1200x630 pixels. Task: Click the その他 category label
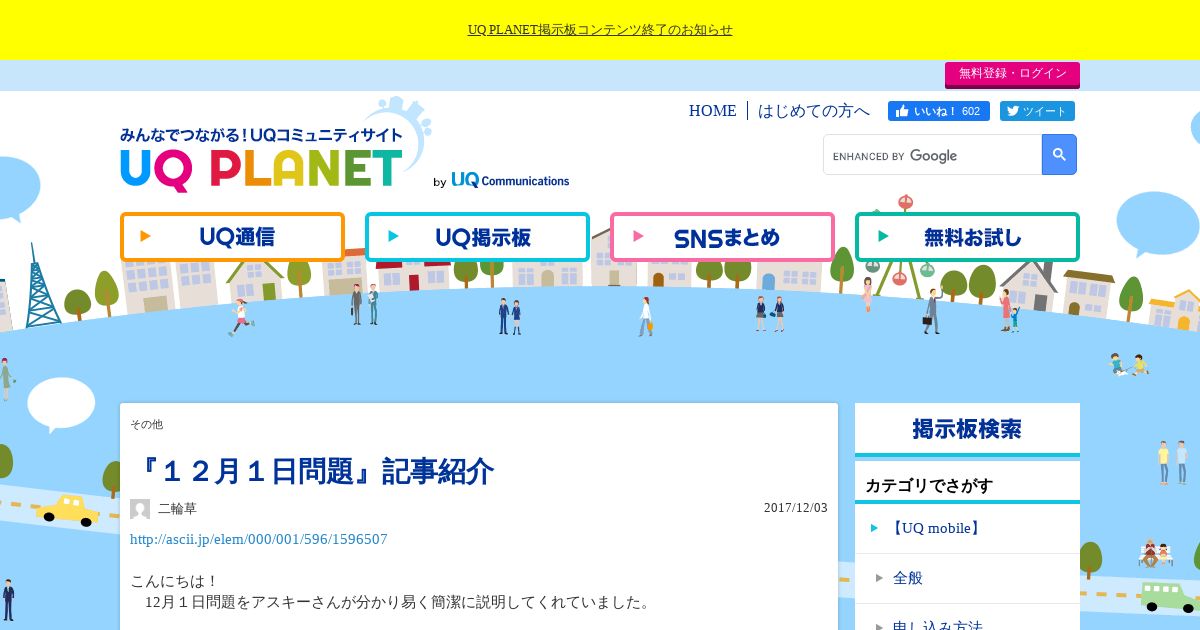coord(146,425)
